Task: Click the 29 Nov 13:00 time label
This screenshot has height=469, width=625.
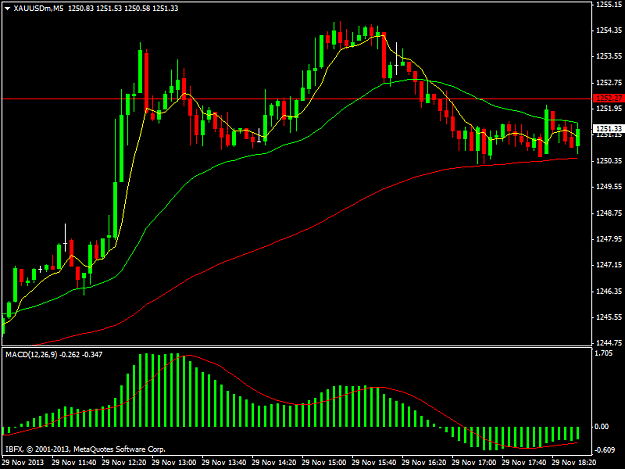Action: click(174, 463)
